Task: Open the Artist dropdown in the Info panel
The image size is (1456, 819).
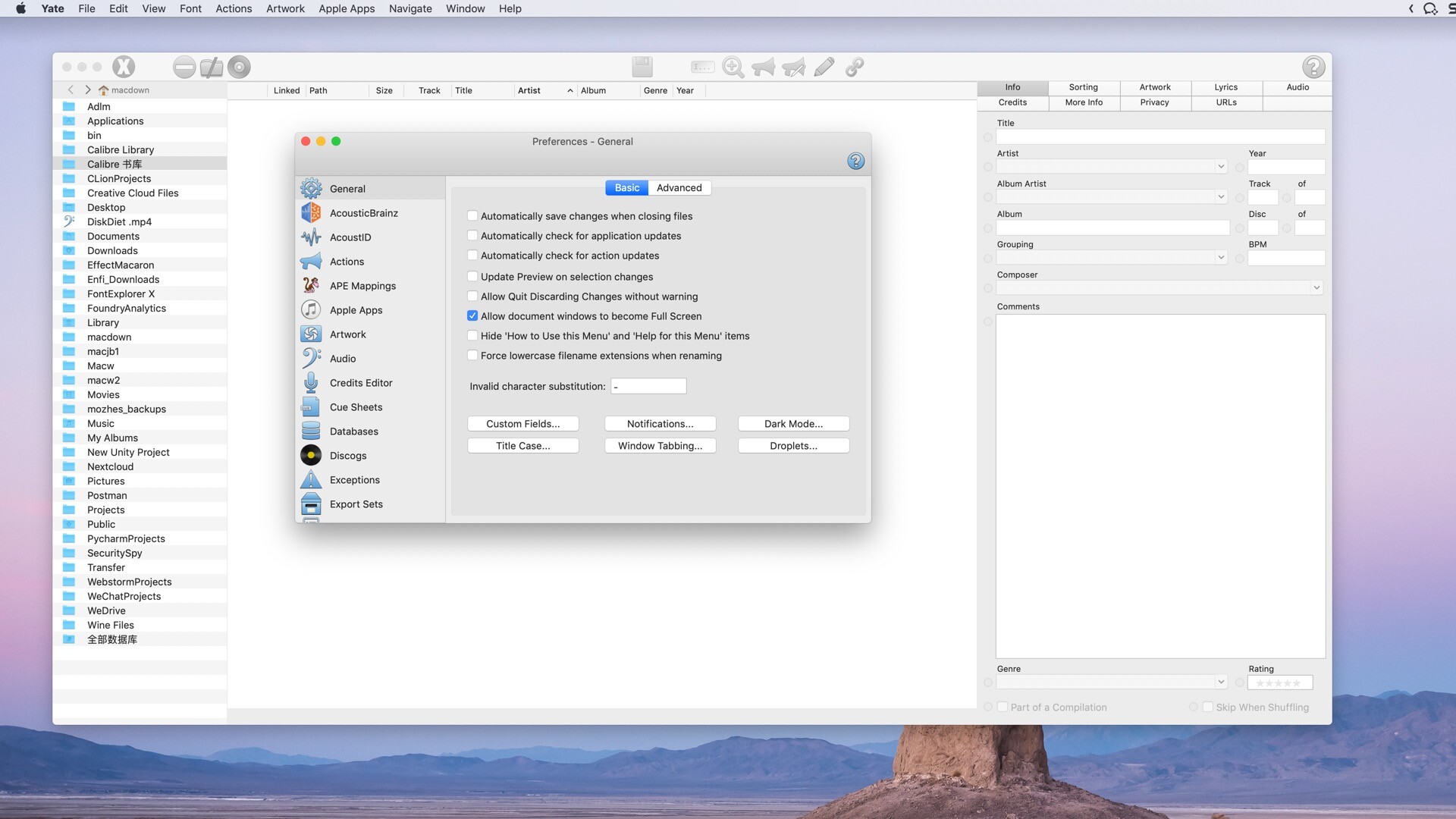Action: coord(1219,166)
